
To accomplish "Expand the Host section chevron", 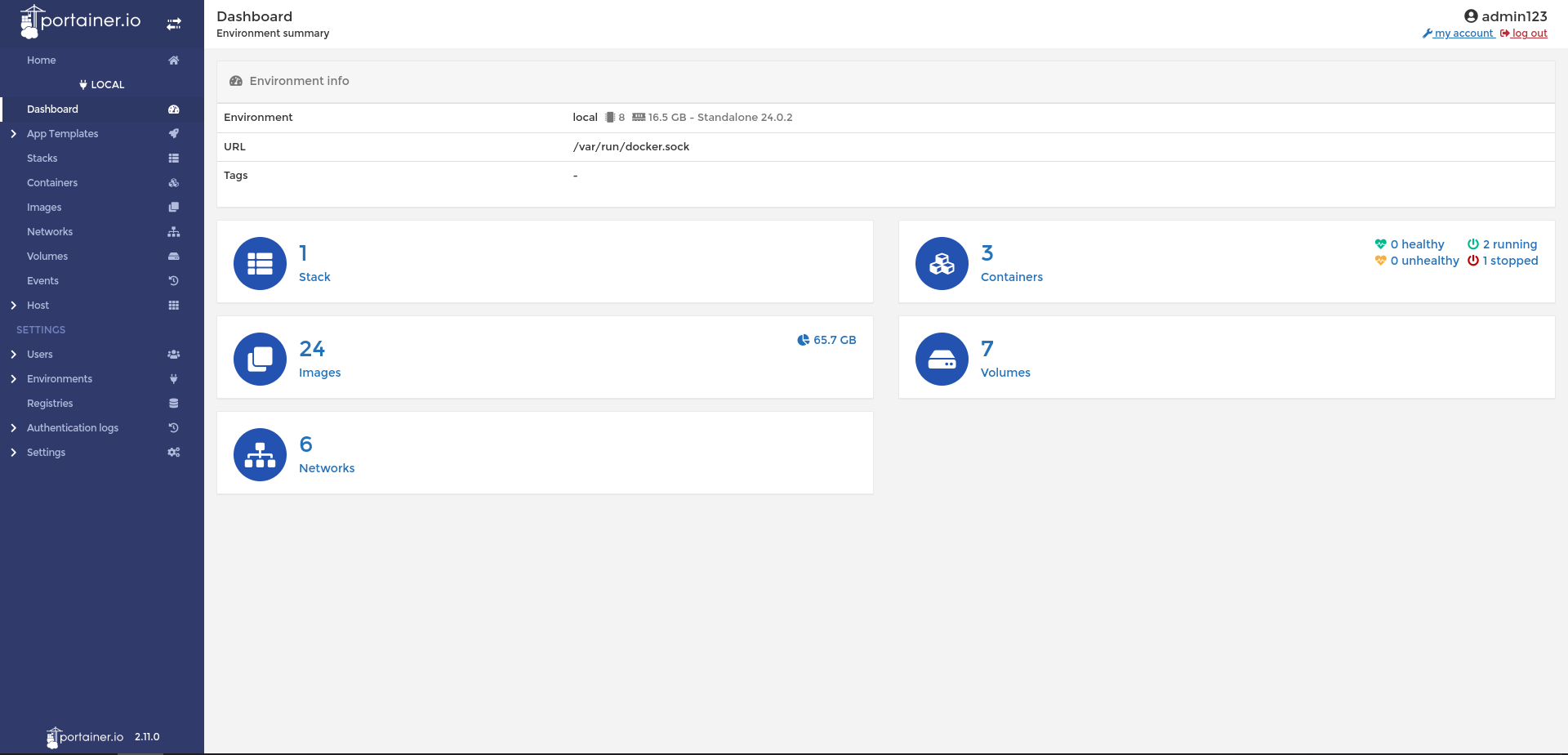I will tap(13, 306).
